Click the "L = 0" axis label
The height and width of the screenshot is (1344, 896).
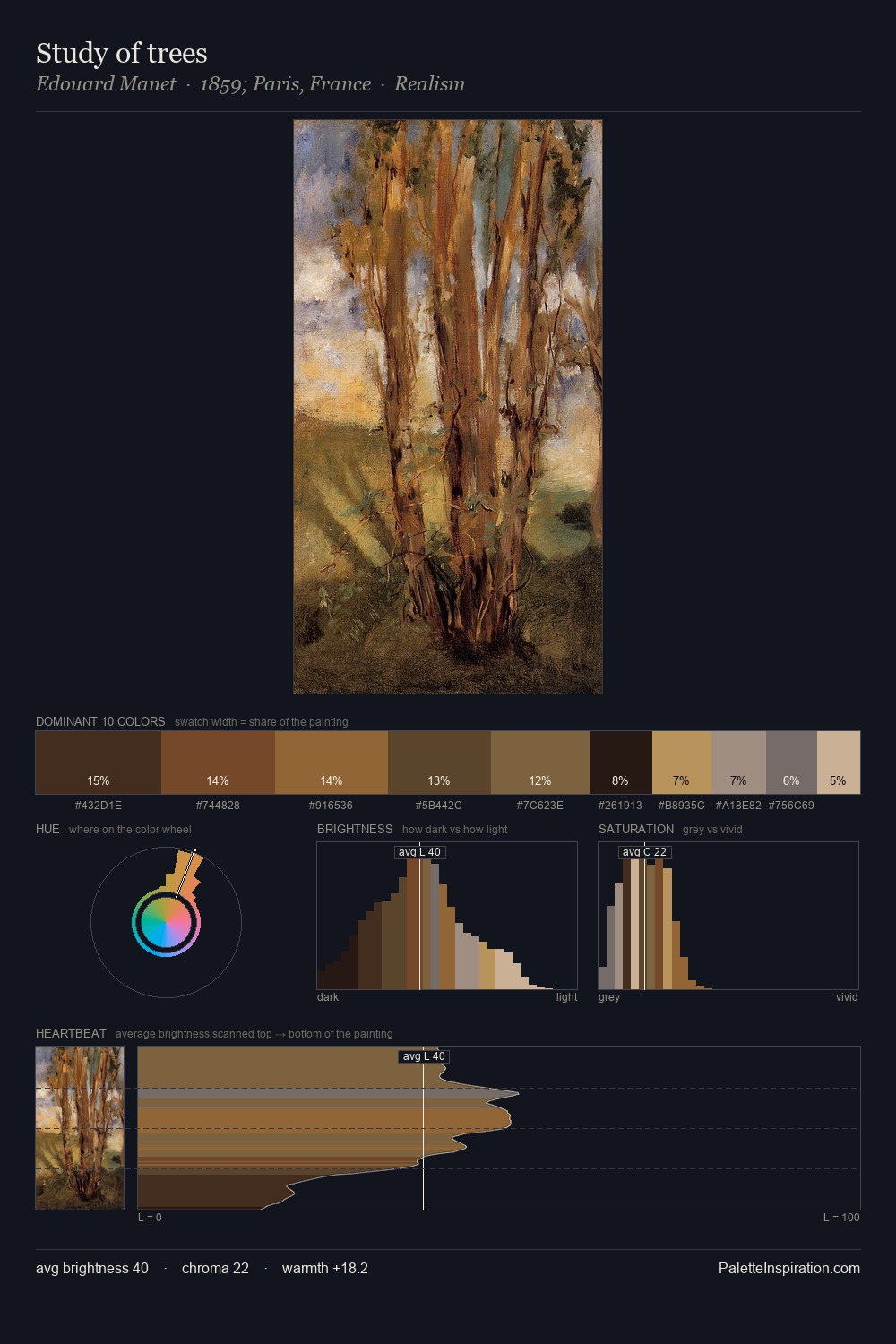150,1218
